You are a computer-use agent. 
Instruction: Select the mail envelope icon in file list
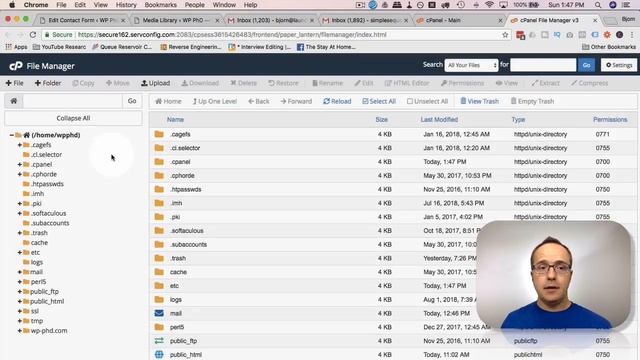click(x=159, y=313)
